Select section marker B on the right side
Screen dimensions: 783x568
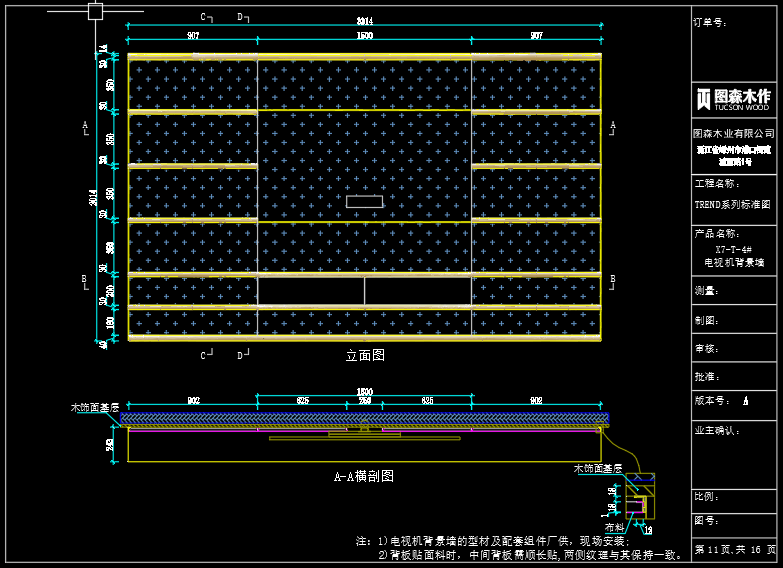point(612,279)
